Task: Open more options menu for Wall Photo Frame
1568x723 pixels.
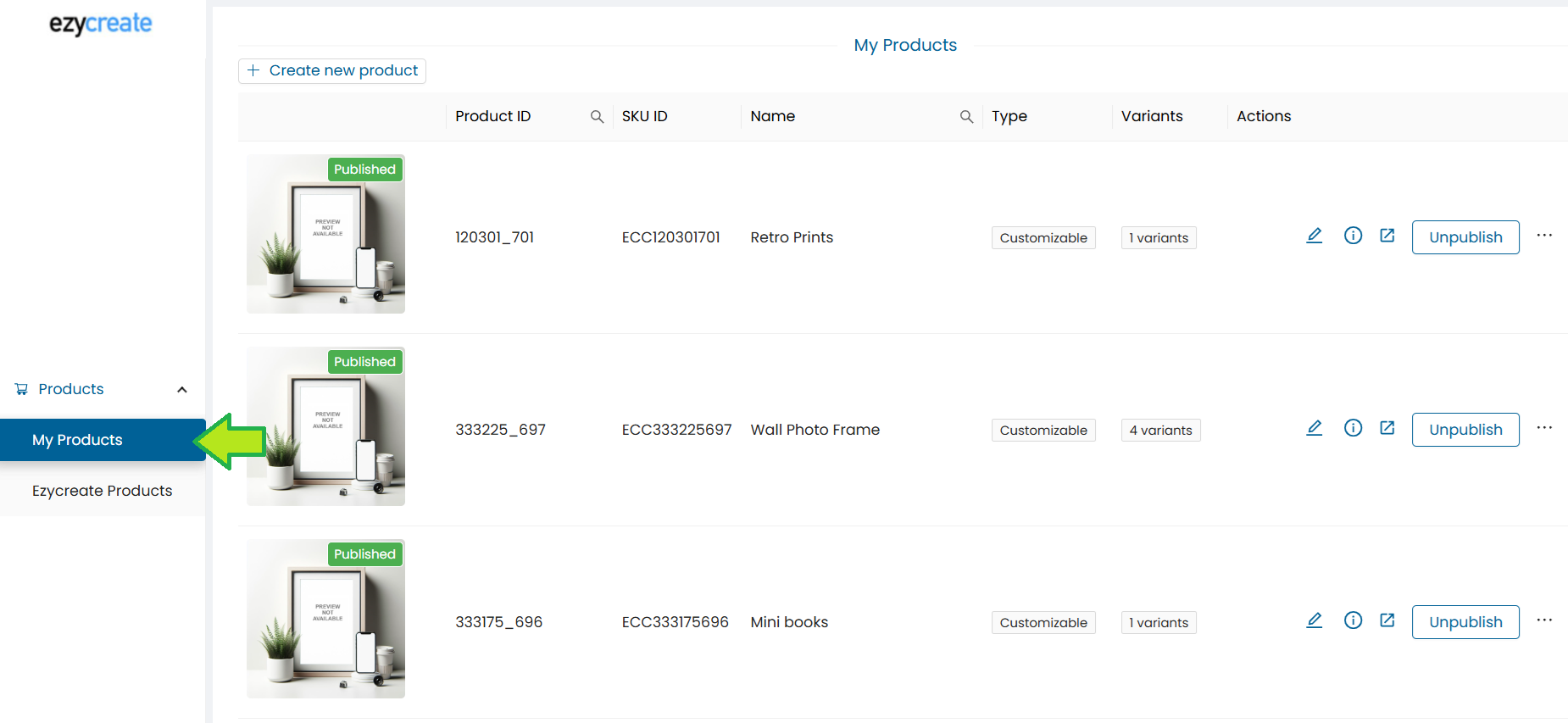Action: (1543, 428)
